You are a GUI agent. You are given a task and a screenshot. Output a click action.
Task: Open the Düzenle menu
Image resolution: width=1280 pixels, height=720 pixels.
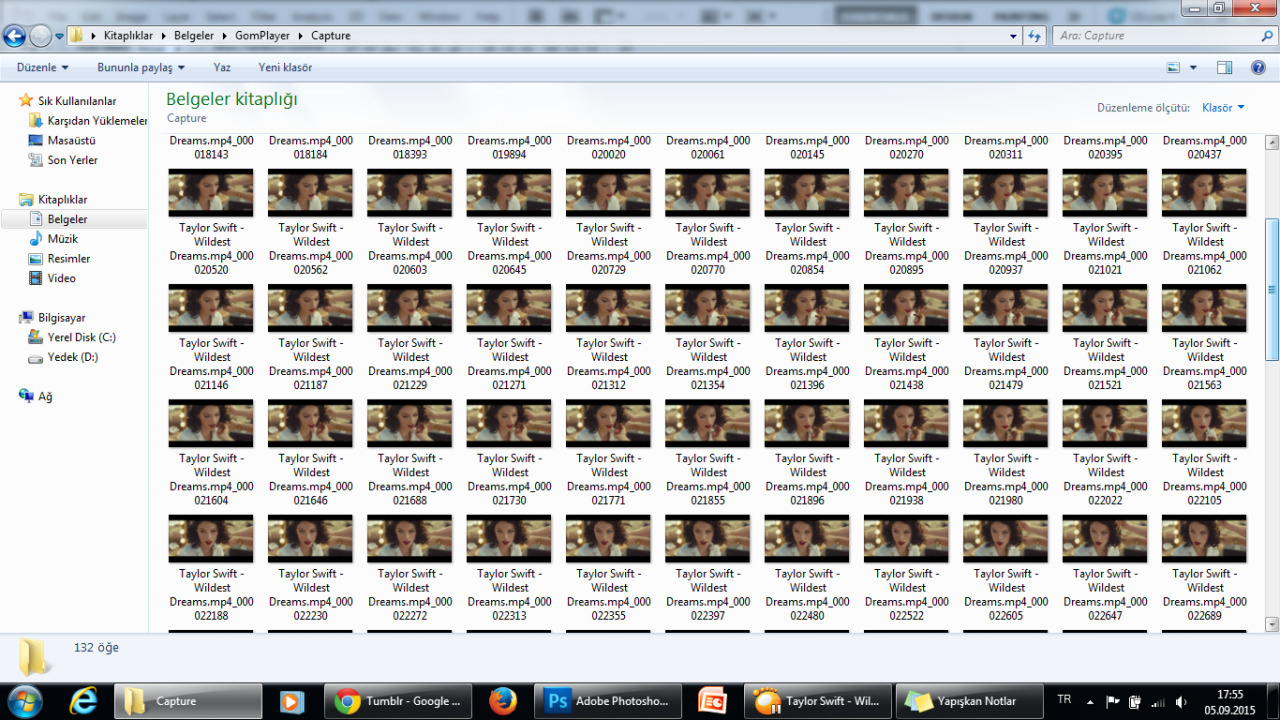[42, 68]
